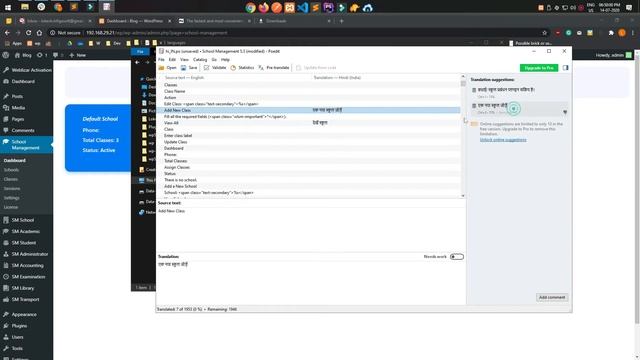Click the Upgrade to Pro button
Image resolution: width=640 pixels, height=360 pixels.
539,68
